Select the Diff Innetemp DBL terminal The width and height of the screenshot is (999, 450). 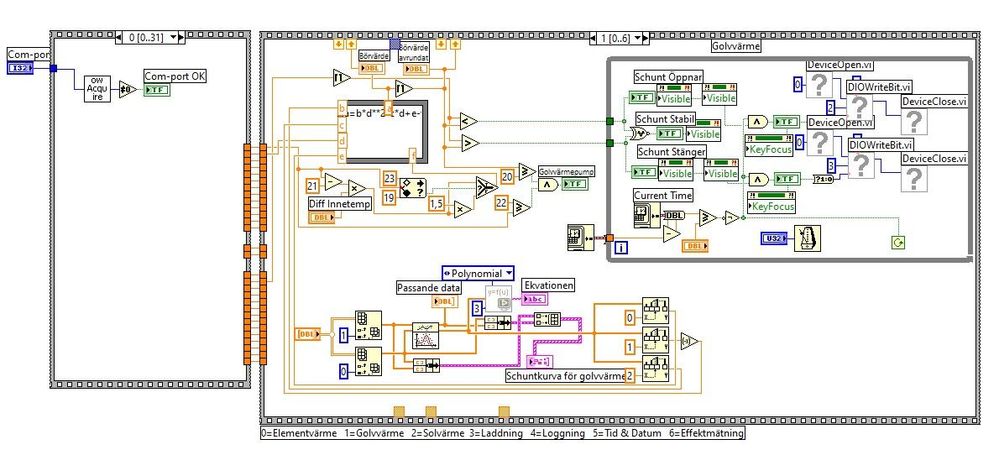(x=322, y=218)
